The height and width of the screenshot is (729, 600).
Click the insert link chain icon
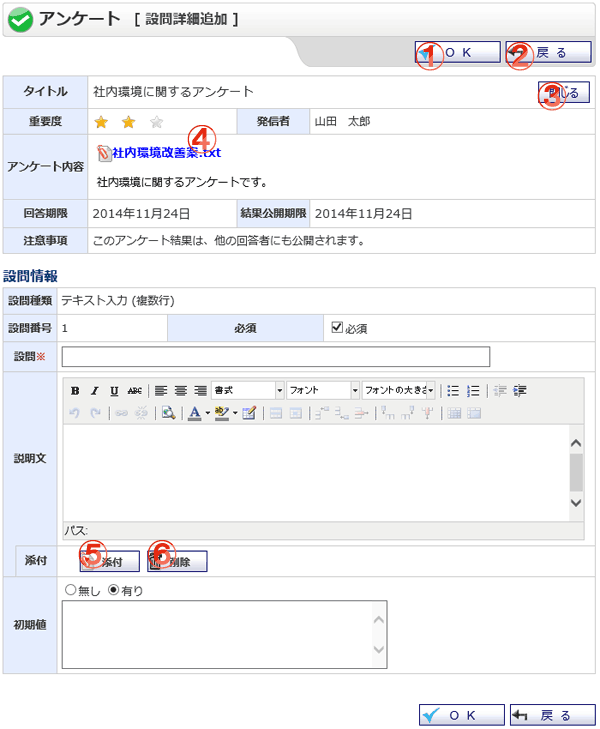pyautogui.click(x=121, y=413)
